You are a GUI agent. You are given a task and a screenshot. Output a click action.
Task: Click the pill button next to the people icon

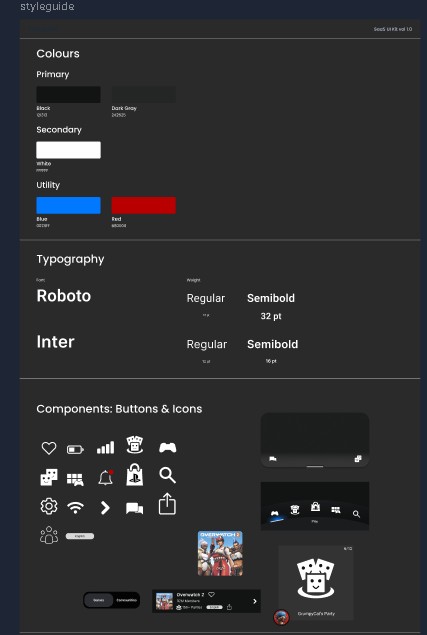point(80,536)
